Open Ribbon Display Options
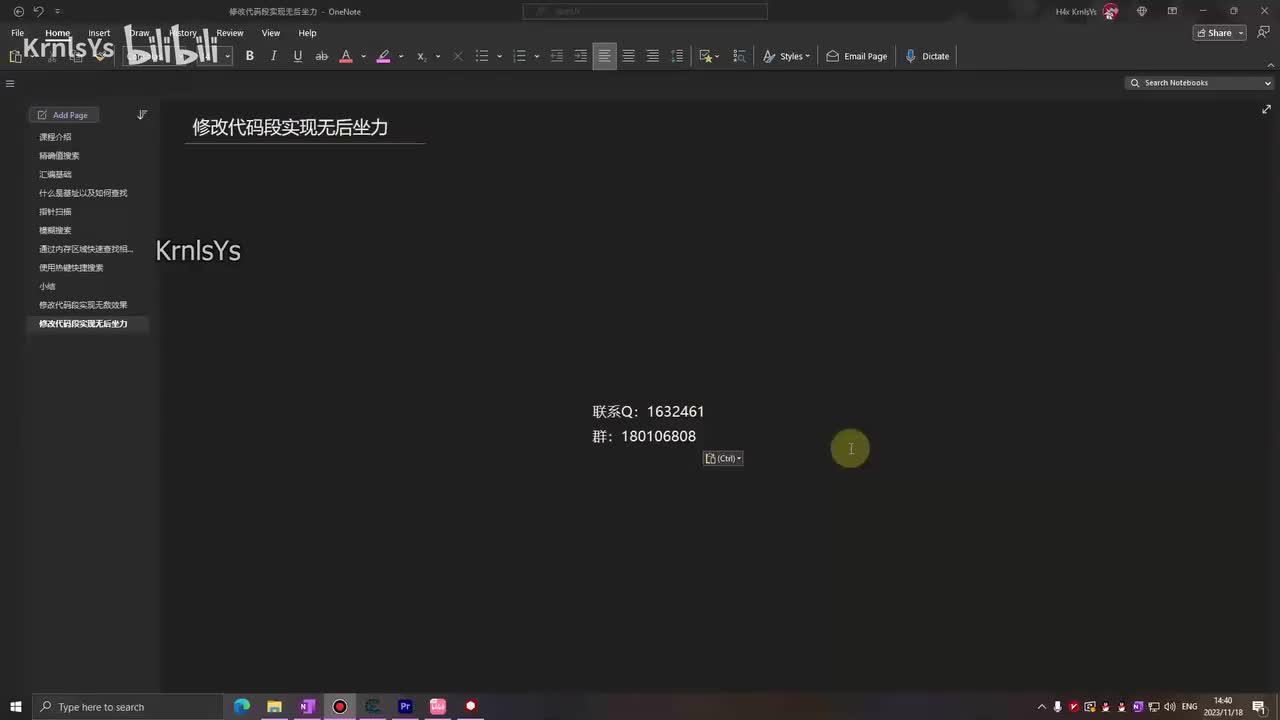Screen dimensions: 1280x720 [1172, 11]
